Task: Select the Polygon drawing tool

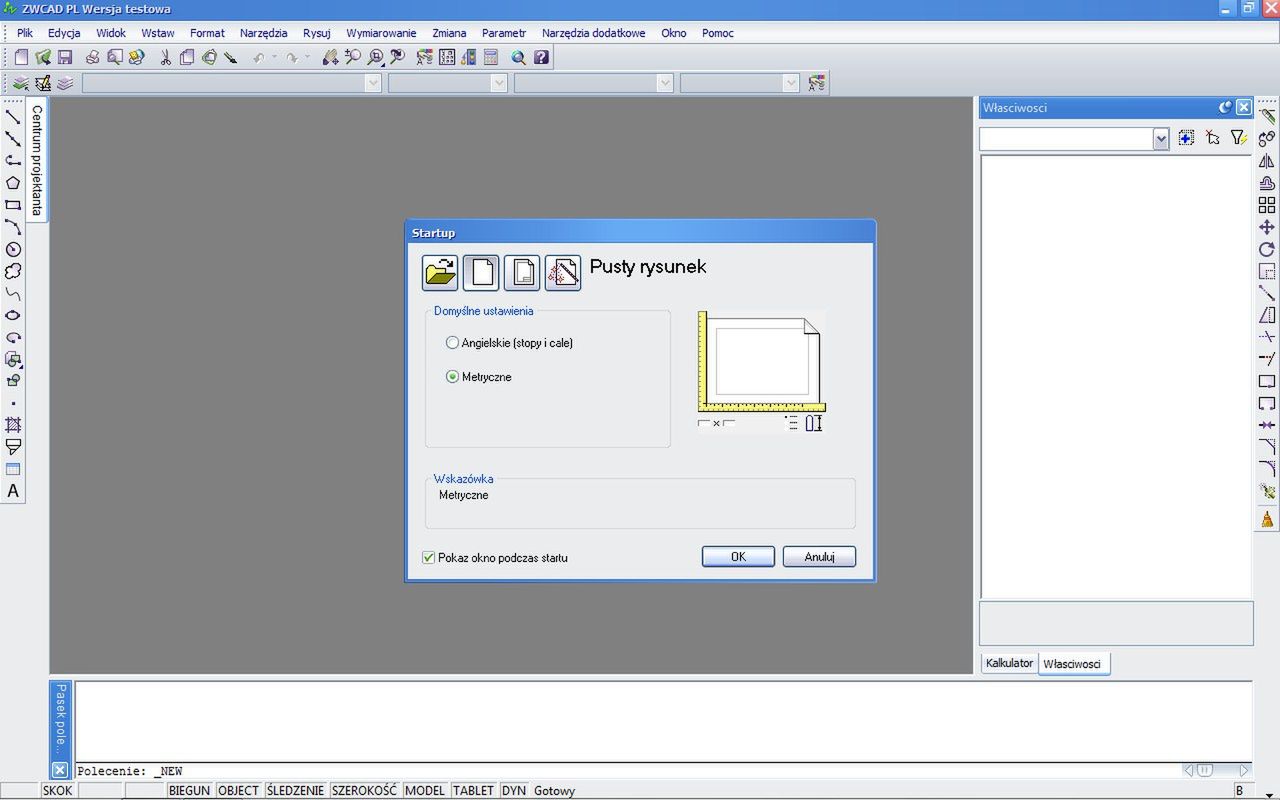Action: [13, 183]
